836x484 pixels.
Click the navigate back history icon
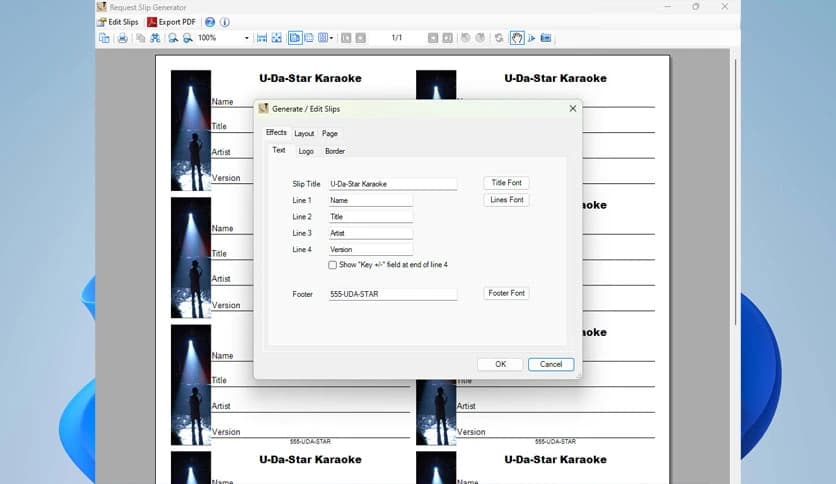click(x=465, y=38)
